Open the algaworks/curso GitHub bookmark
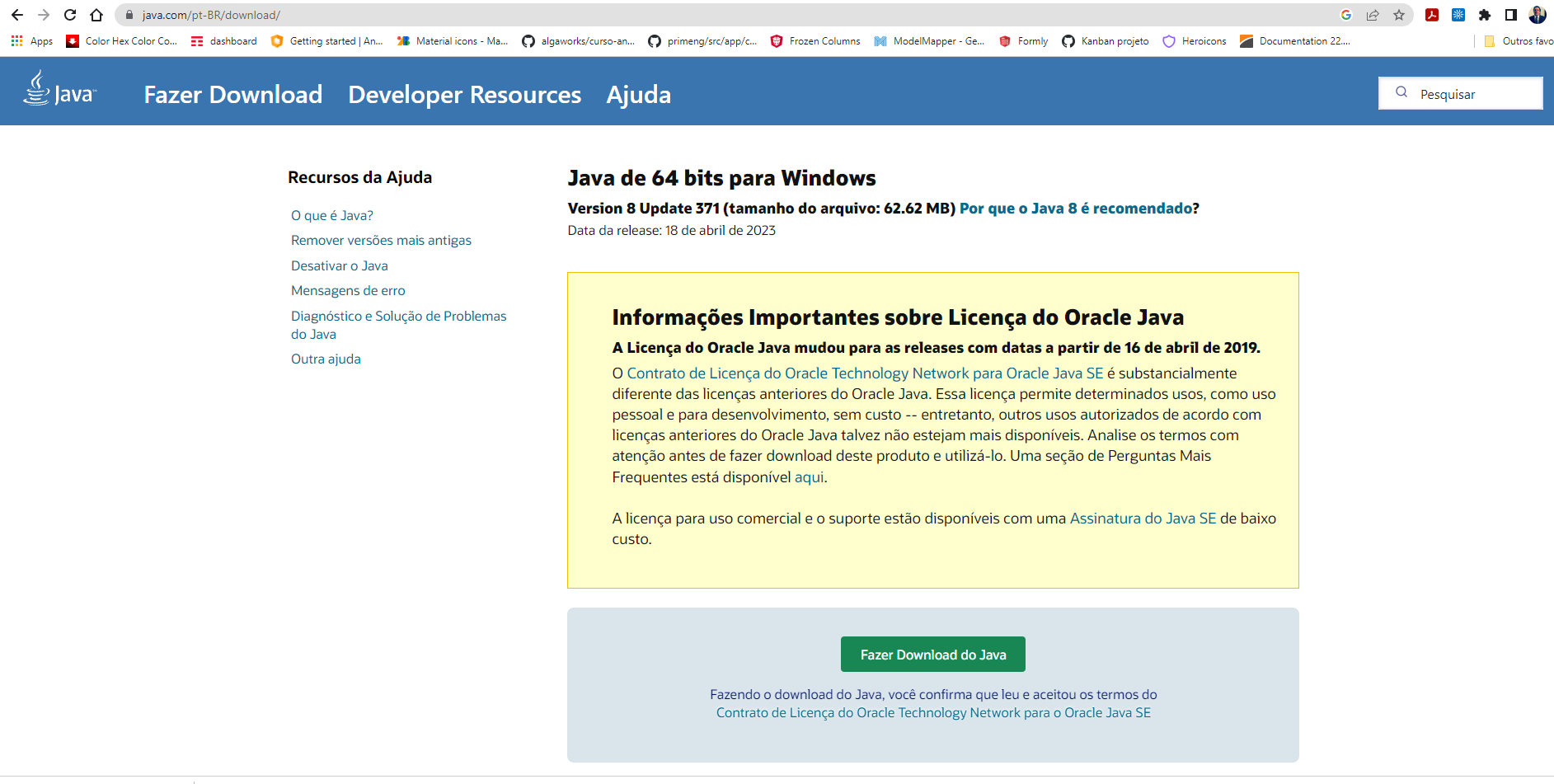The width and height of the screenshot is (1554, 784). coord(579,41)
